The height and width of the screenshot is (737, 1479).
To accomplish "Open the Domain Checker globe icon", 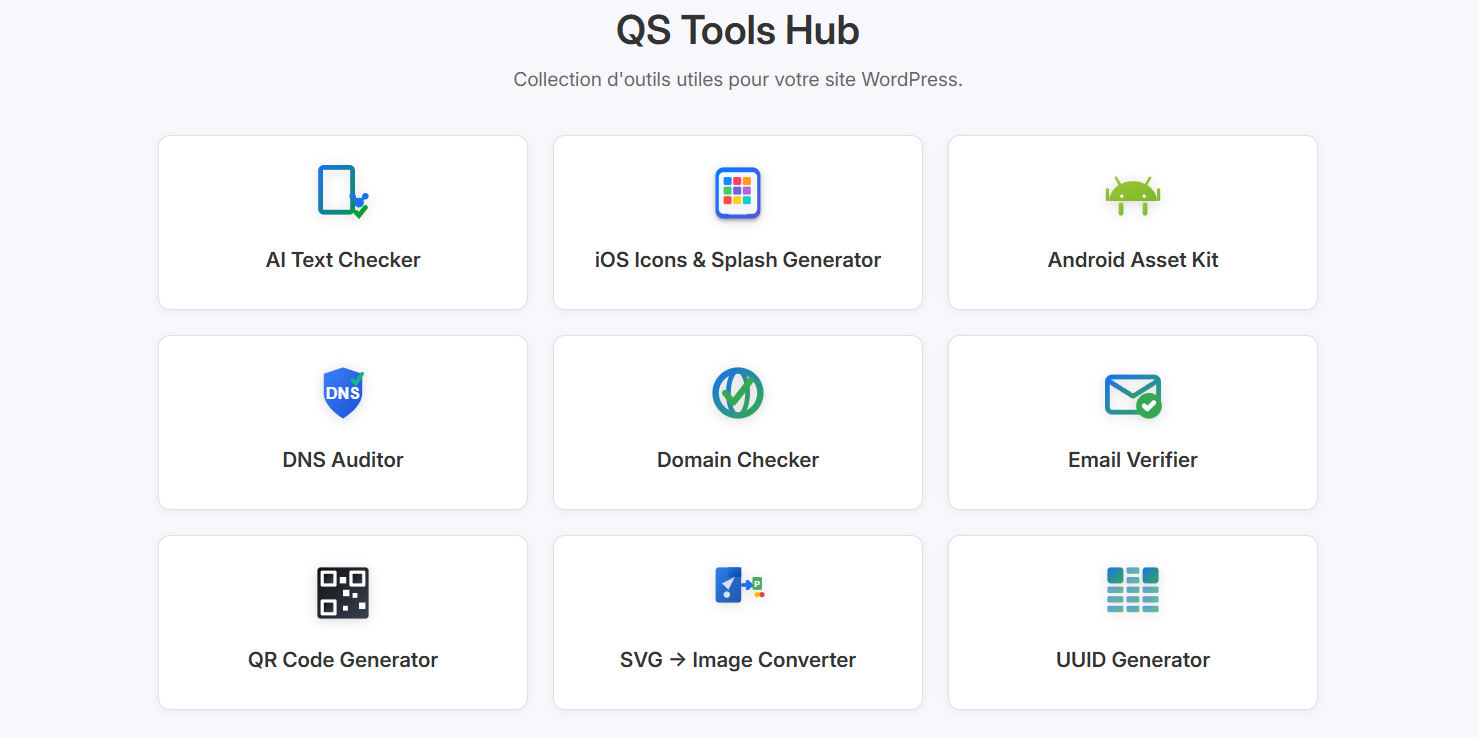I will pos(737,392).
